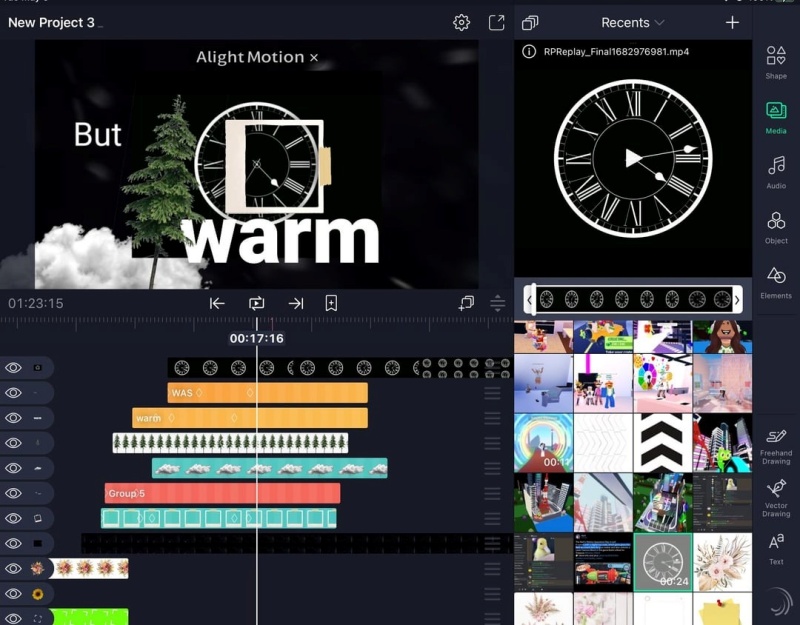
Task: Add new media with the plus icon
Action: tap(732, 22)
